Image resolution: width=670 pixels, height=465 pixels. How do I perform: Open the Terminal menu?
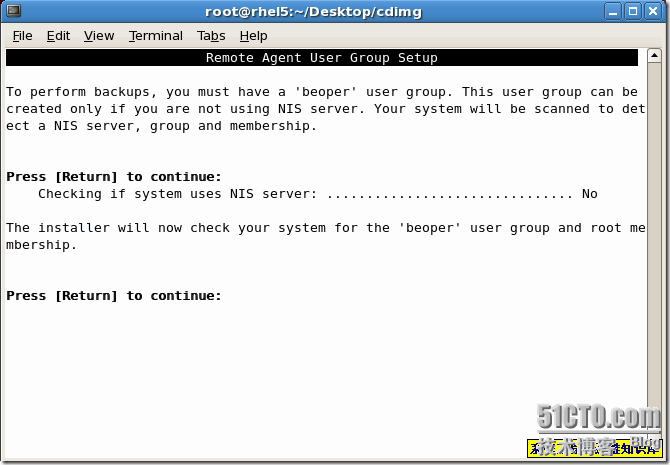point(156,36)
